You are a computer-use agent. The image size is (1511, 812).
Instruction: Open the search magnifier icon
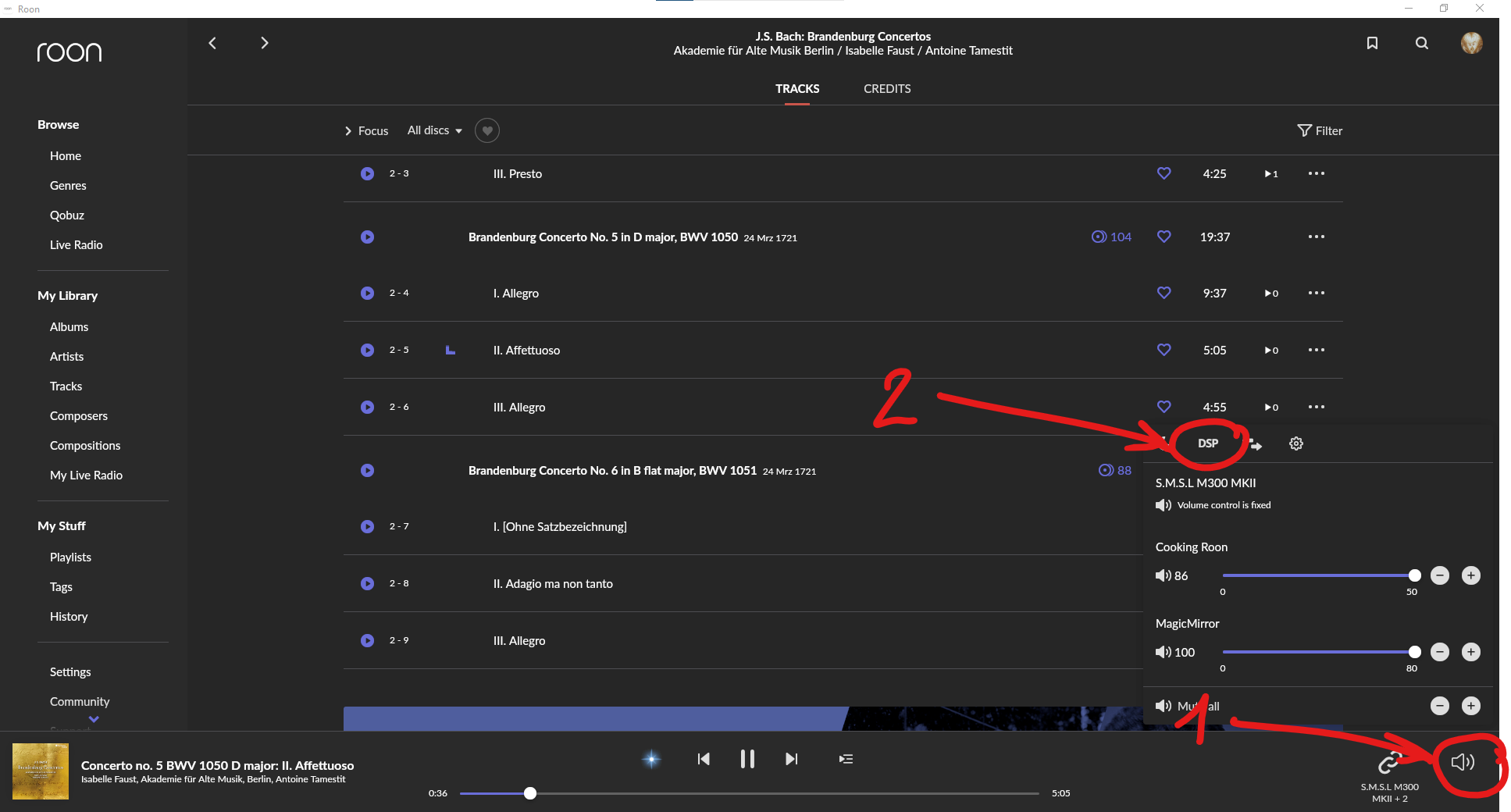tap(1422, 43)
